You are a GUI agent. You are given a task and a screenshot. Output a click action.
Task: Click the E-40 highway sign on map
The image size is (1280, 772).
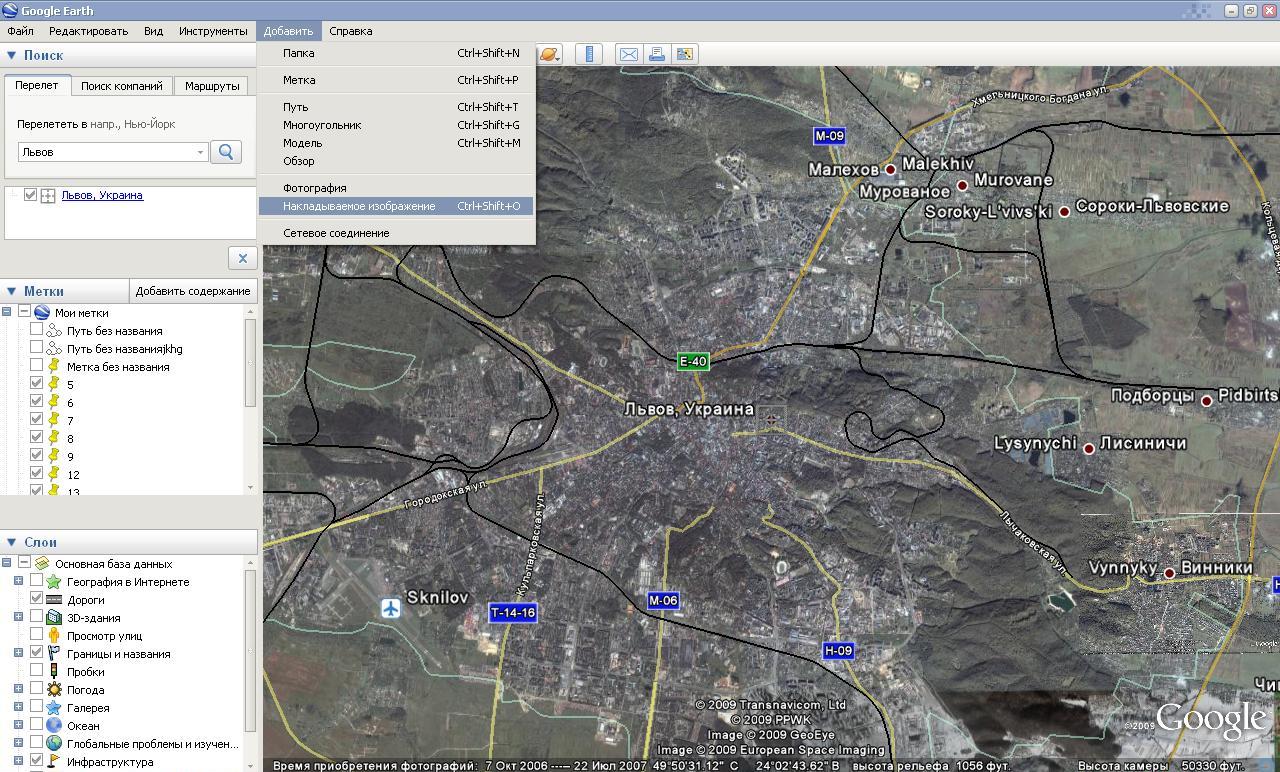tap(693, 361)
